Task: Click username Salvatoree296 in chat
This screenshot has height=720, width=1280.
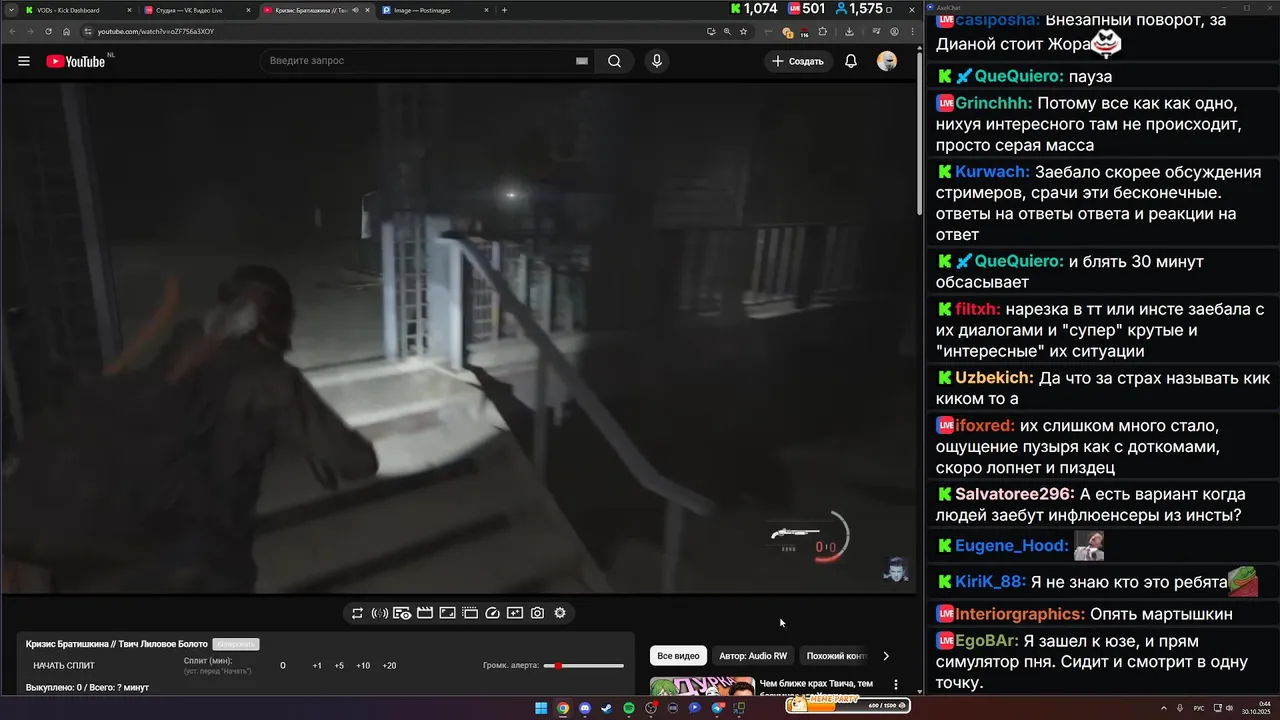Action: pyautogui.click(x=1015, y=494)
